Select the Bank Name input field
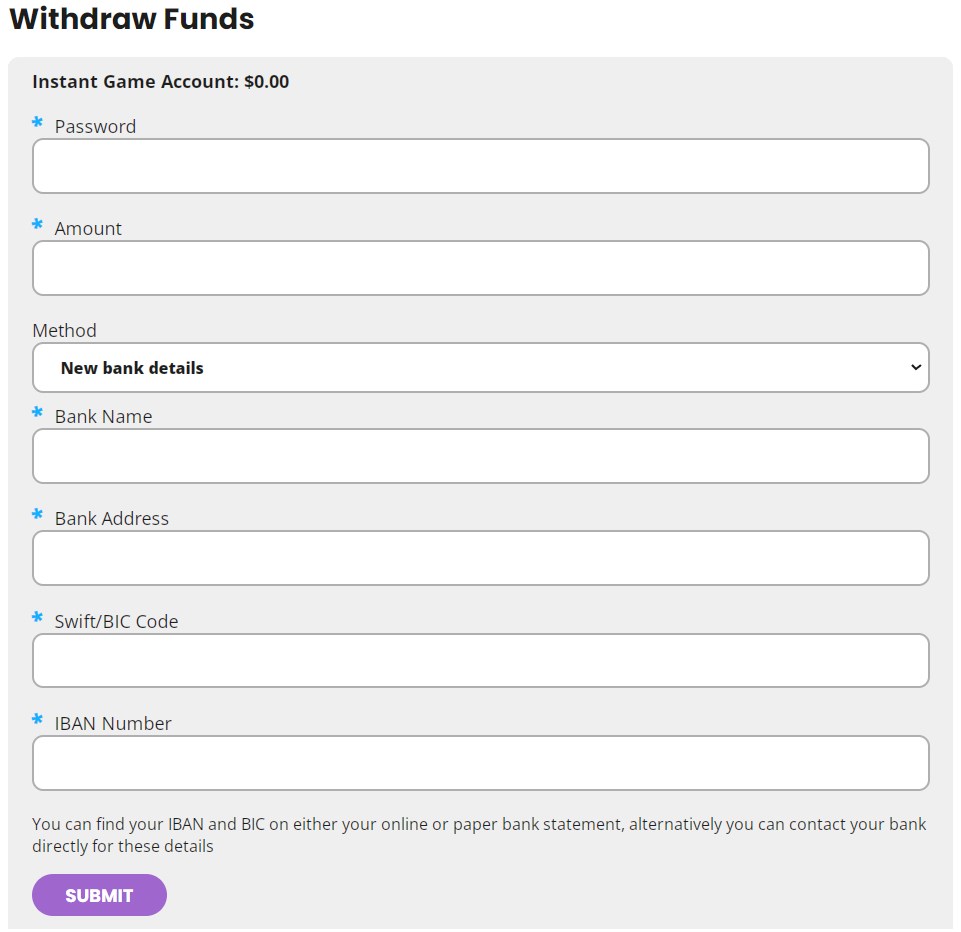The height and width of the screenshot is (932, 961). pos(480,456)
